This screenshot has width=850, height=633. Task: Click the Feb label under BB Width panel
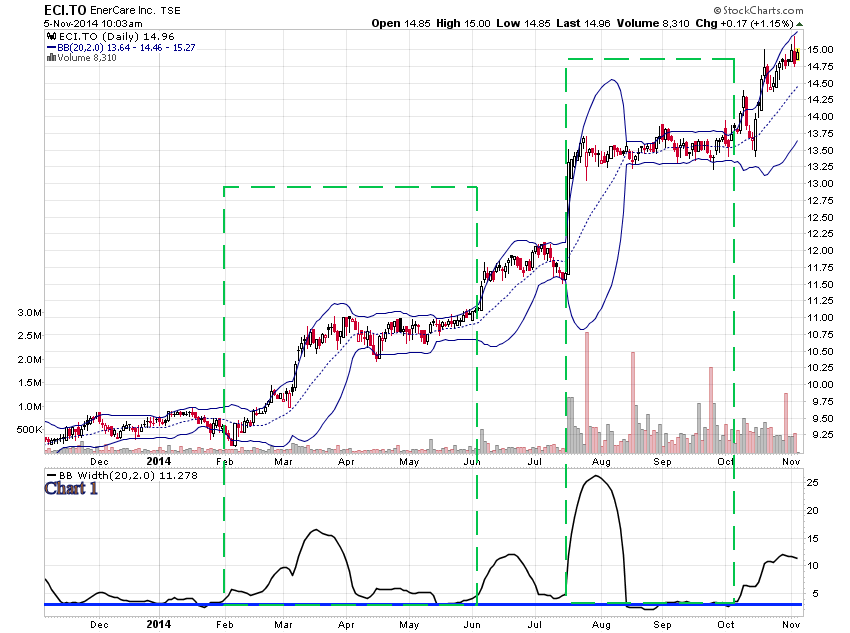point(224,624)
